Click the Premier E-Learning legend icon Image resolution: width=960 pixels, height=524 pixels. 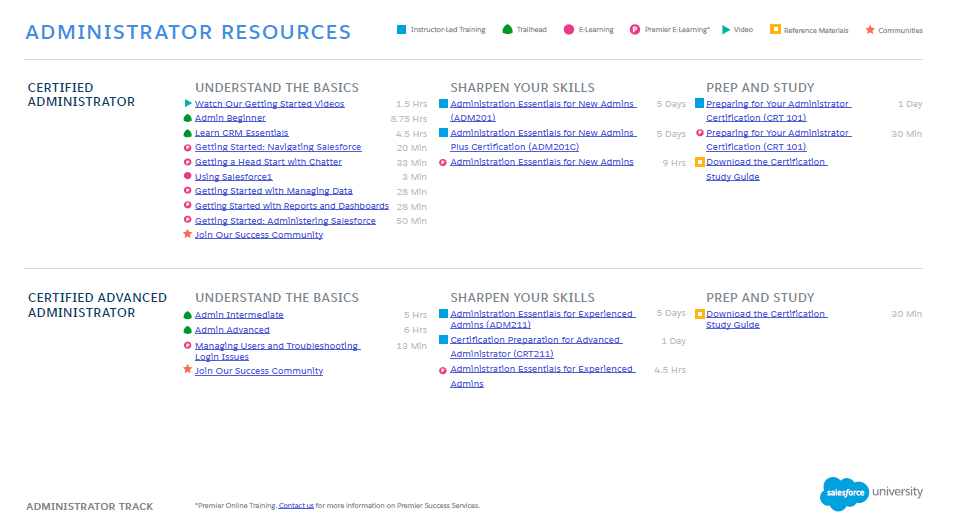[635, 29]
